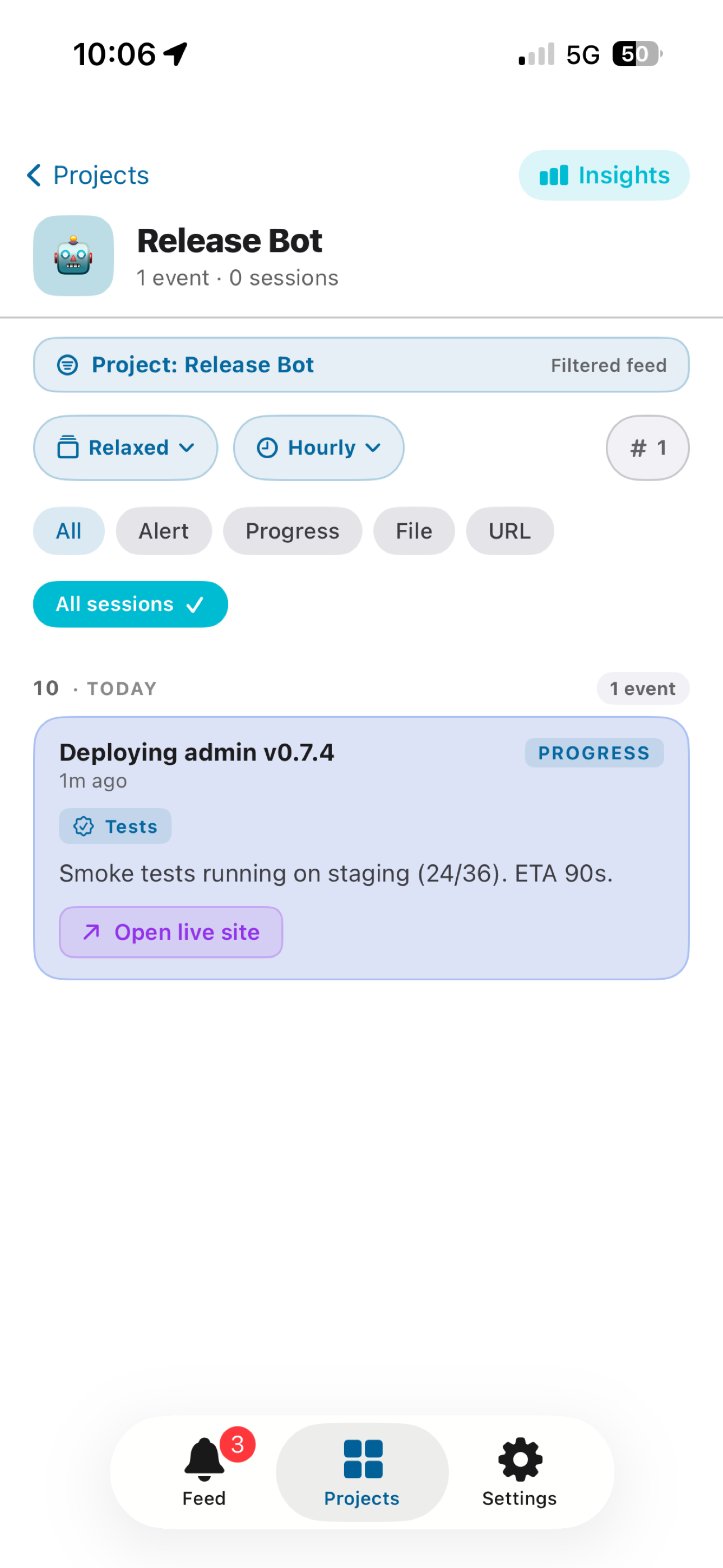The width and height of the screenshot is (723, 1568).
Task: Tap the # 1 count pill
Action: 647,448
